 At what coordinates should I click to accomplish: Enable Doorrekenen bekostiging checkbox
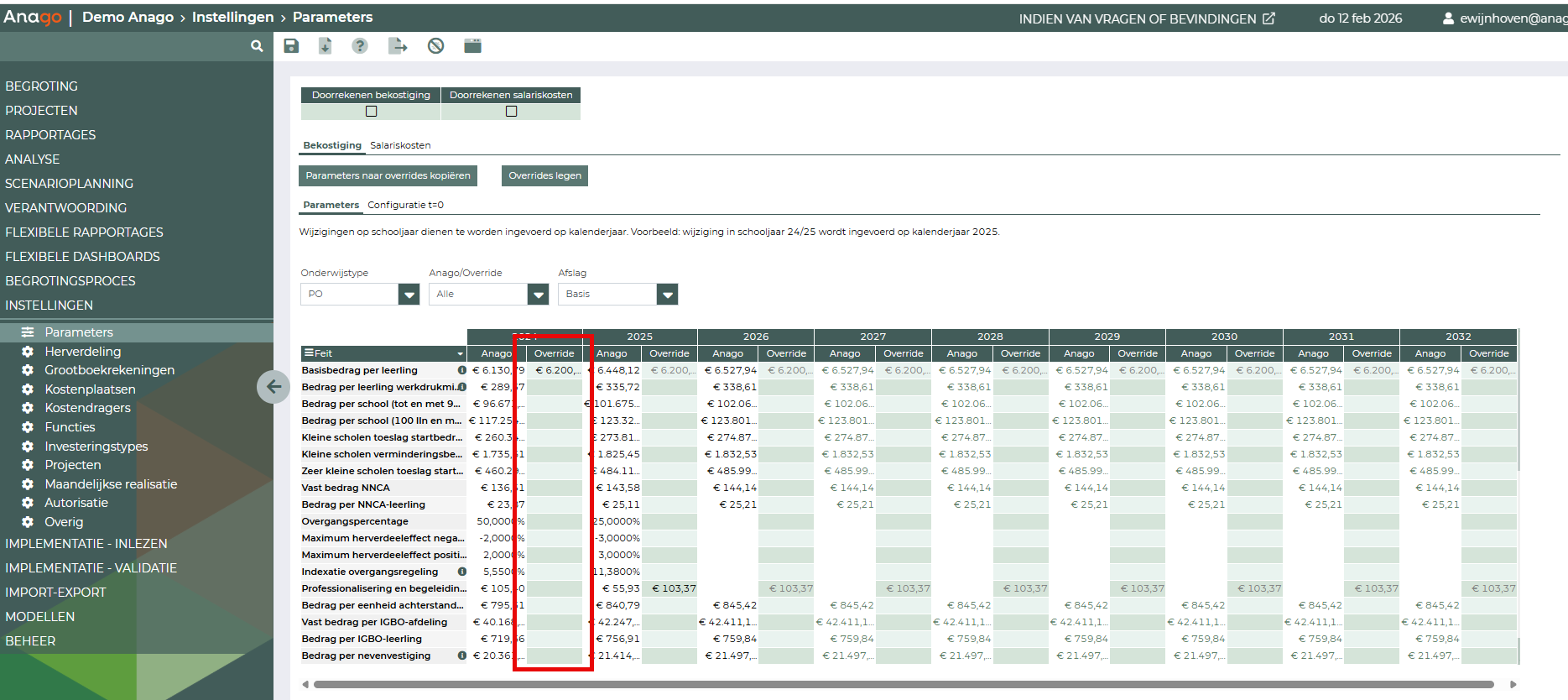(x=372, y=112)
